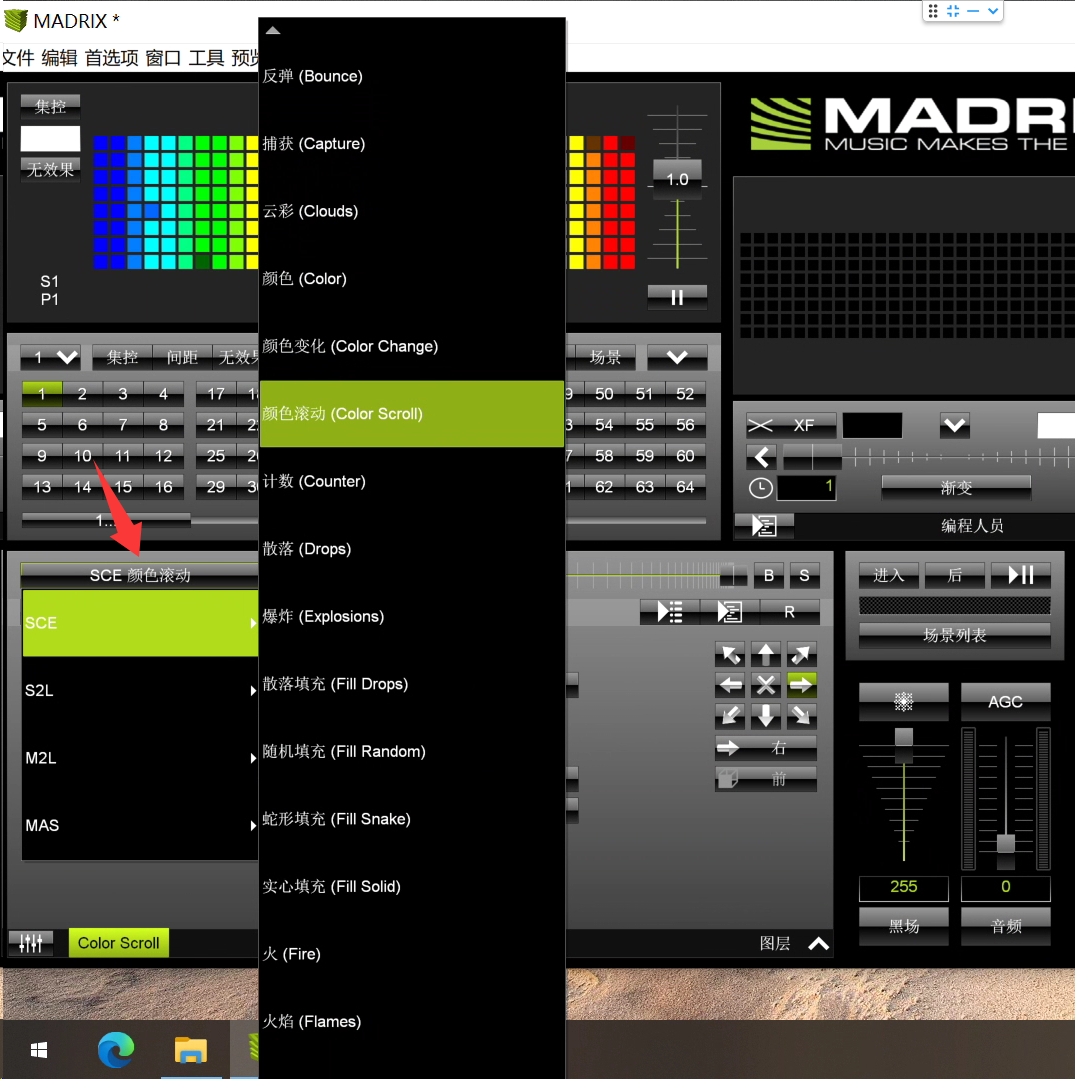Select the left direction arrow
Image resolution: width=1075 pixels, height=1079 pixels.
[730, 685]
